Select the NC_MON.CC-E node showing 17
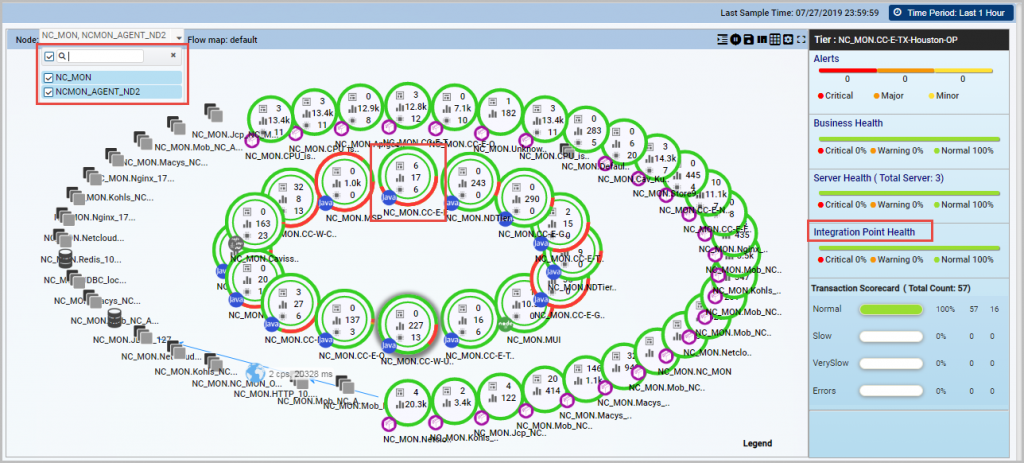The image size is (1024, 463). click(x=409, y=178)
